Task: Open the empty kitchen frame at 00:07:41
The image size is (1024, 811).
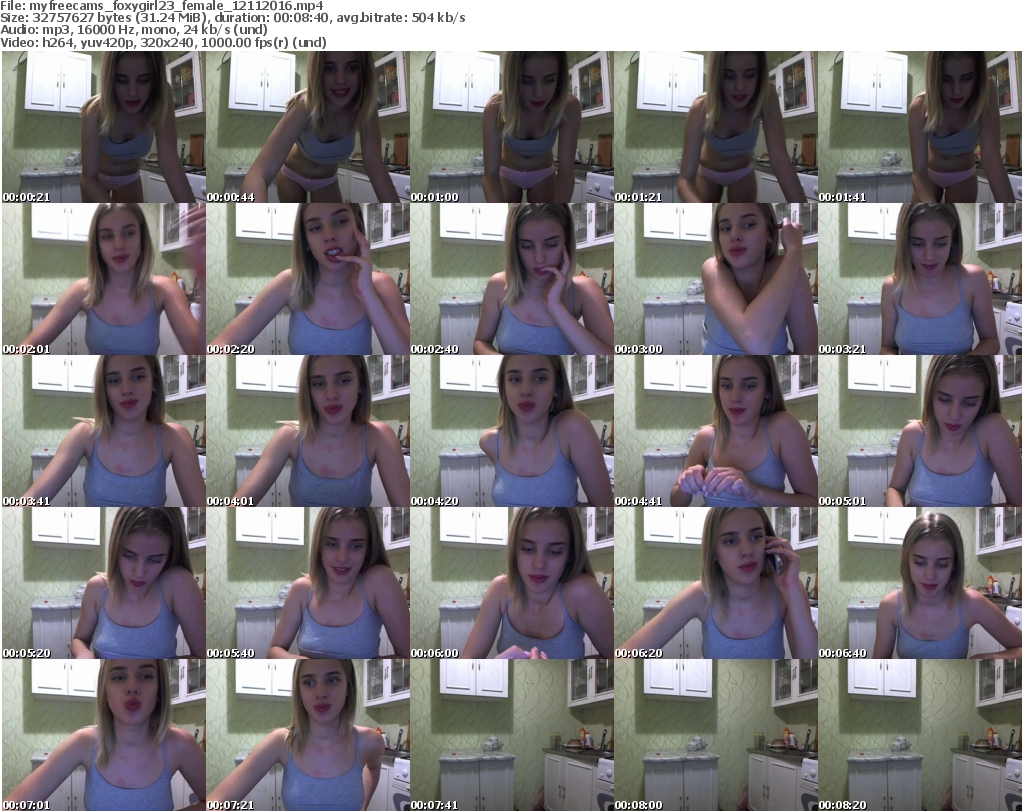Action: (x=511, y=735)
